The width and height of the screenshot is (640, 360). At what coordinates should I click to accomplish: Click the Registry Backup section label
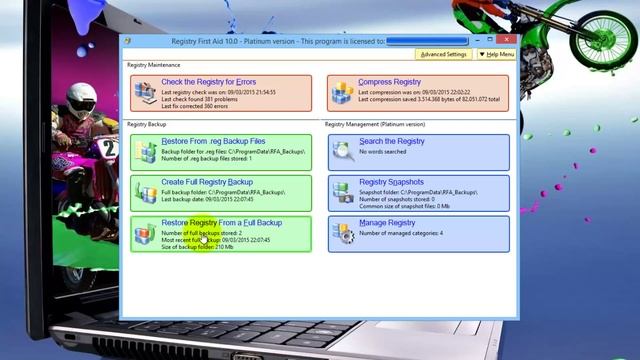coord(147,124)
